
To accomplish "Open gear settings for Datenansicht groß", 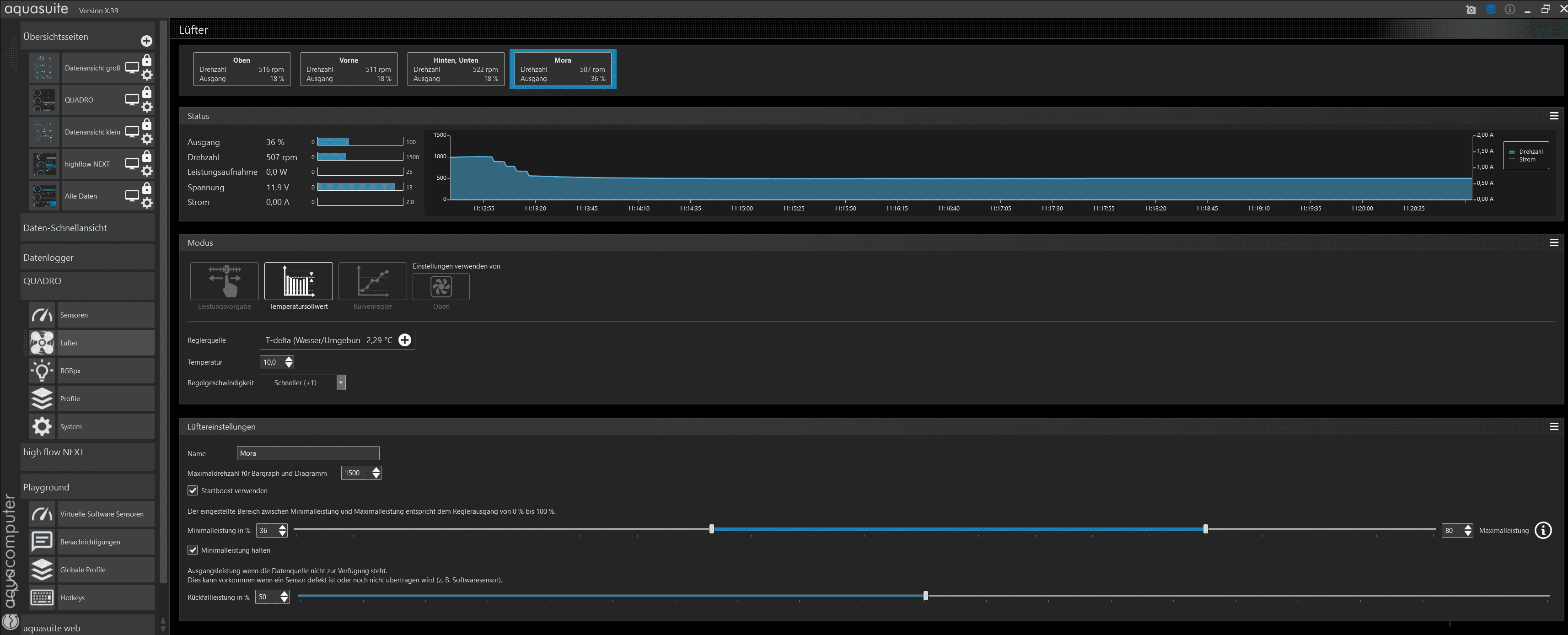I will point(147,75).
